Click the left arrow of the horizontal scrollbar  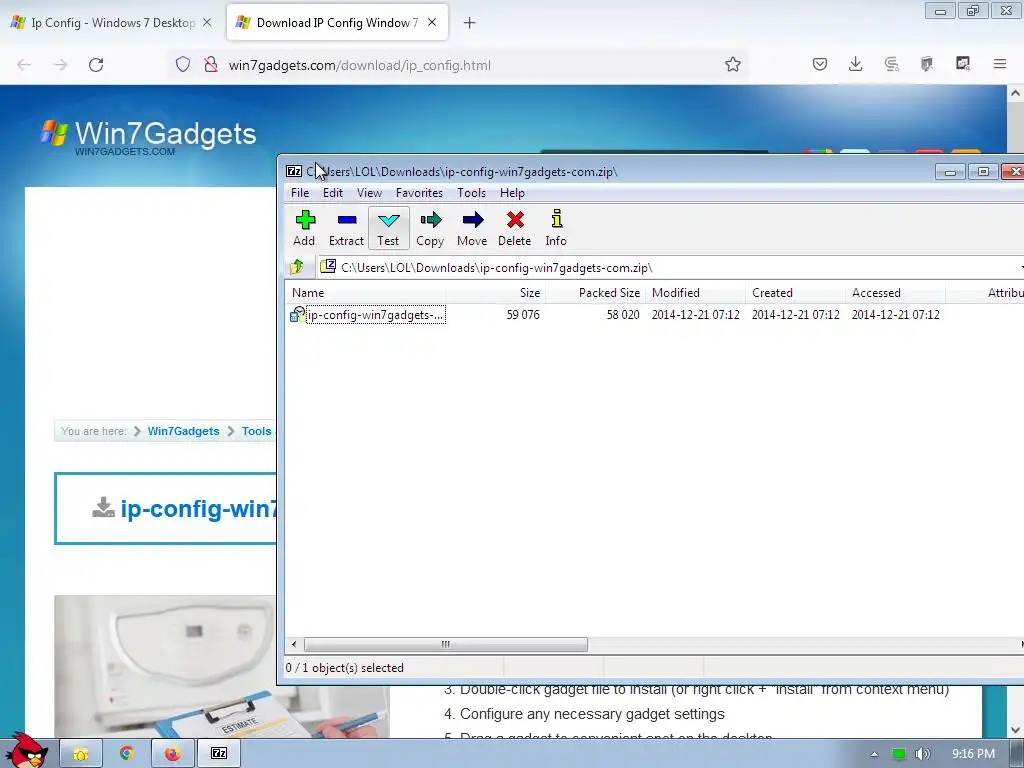click(294, 645)
